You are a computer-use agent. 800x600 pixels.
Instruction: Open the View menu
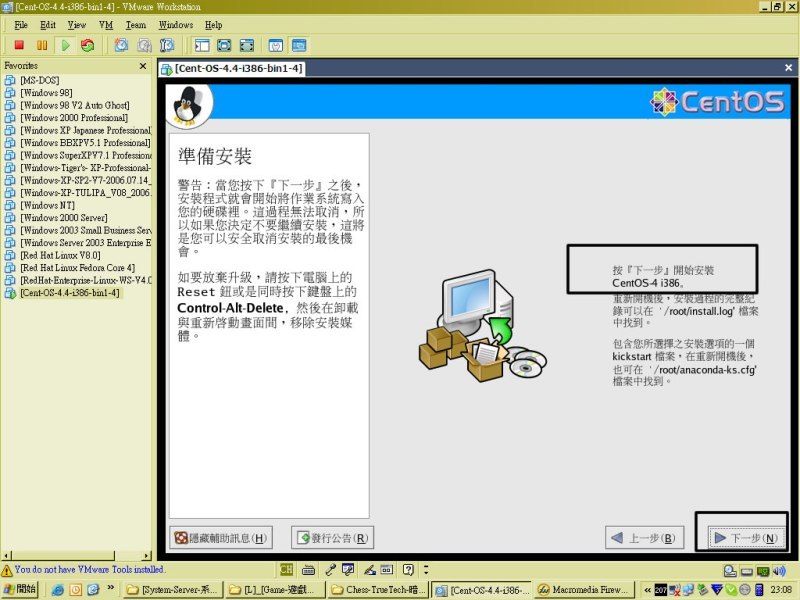click(77, 25)
